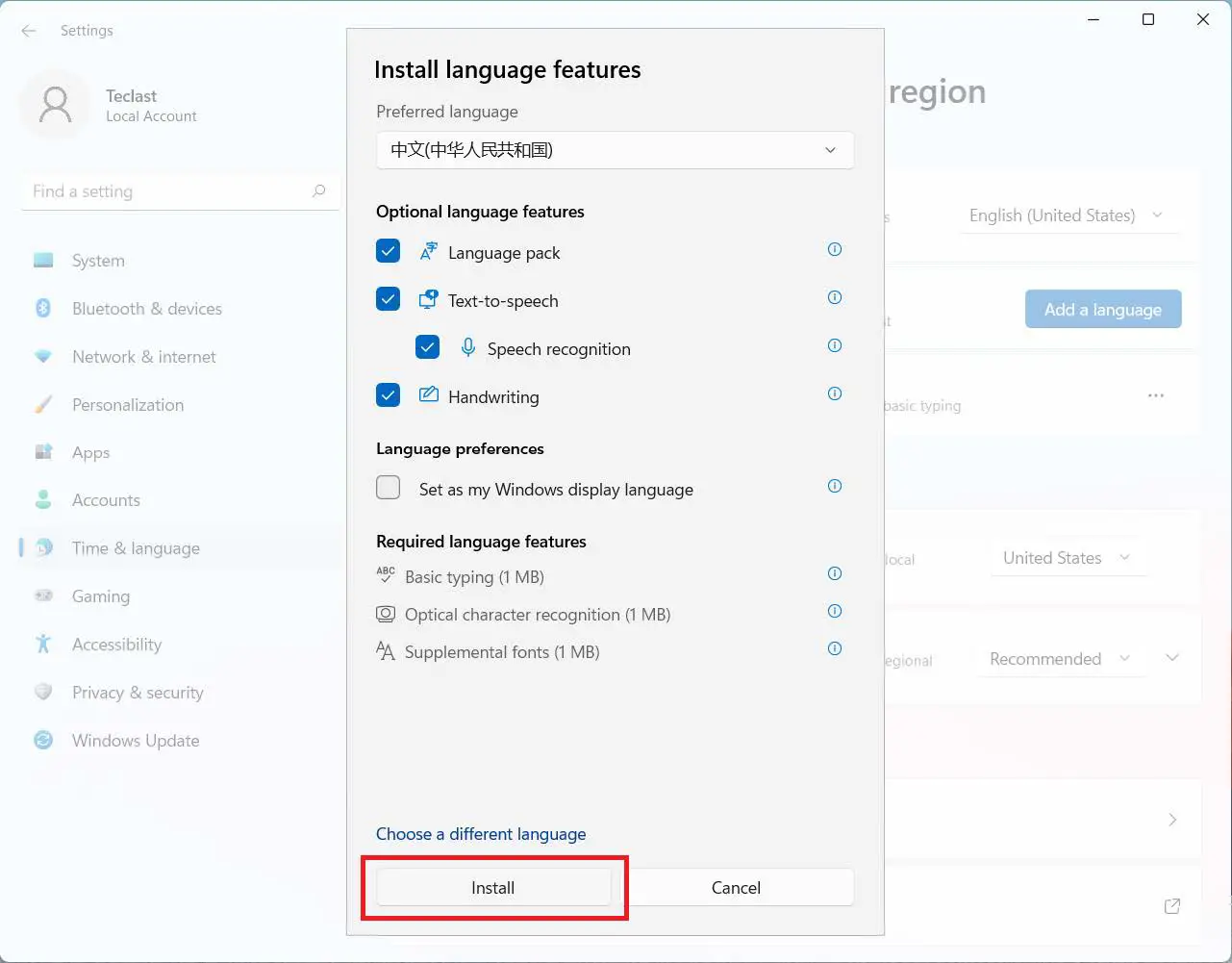Uncheck the Speech recognition checkbox

tap(428, 347)
